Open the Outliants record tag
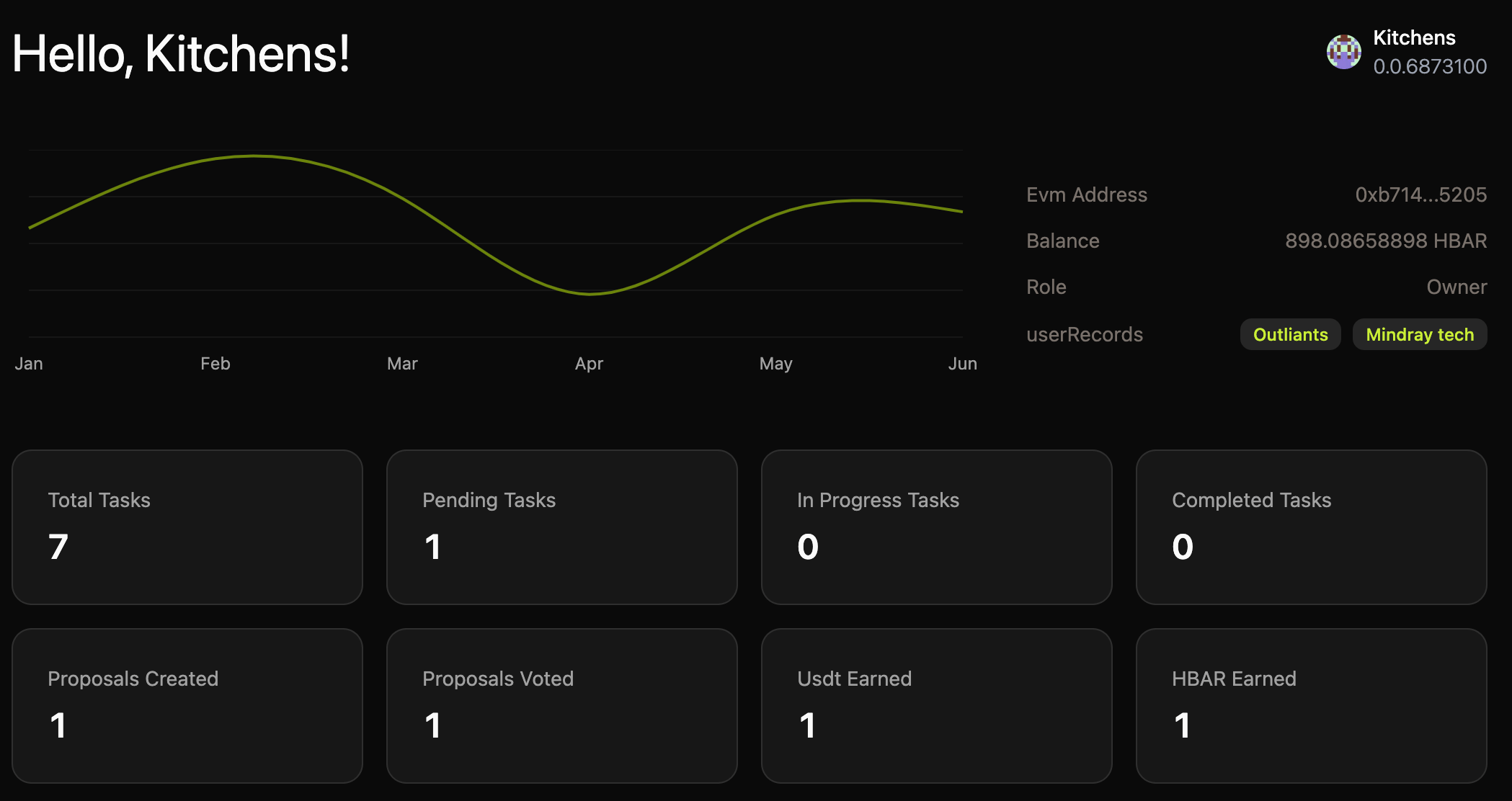Viewport: 1512px width, 801px height. pos(1290,334)
